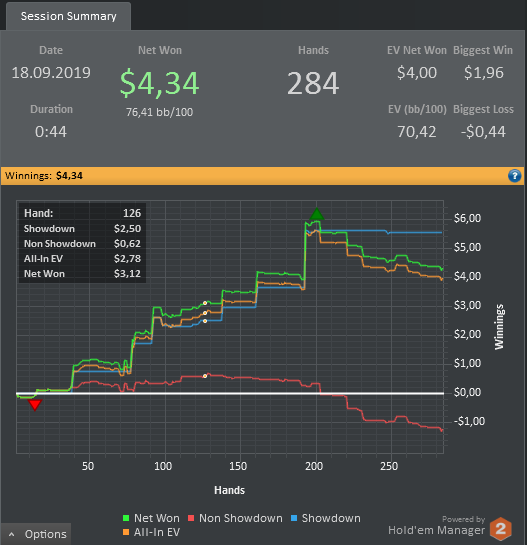Click the duration value 0:44
Image resolution: width=527 pixels, height=545 pixels.
point(51,132)
